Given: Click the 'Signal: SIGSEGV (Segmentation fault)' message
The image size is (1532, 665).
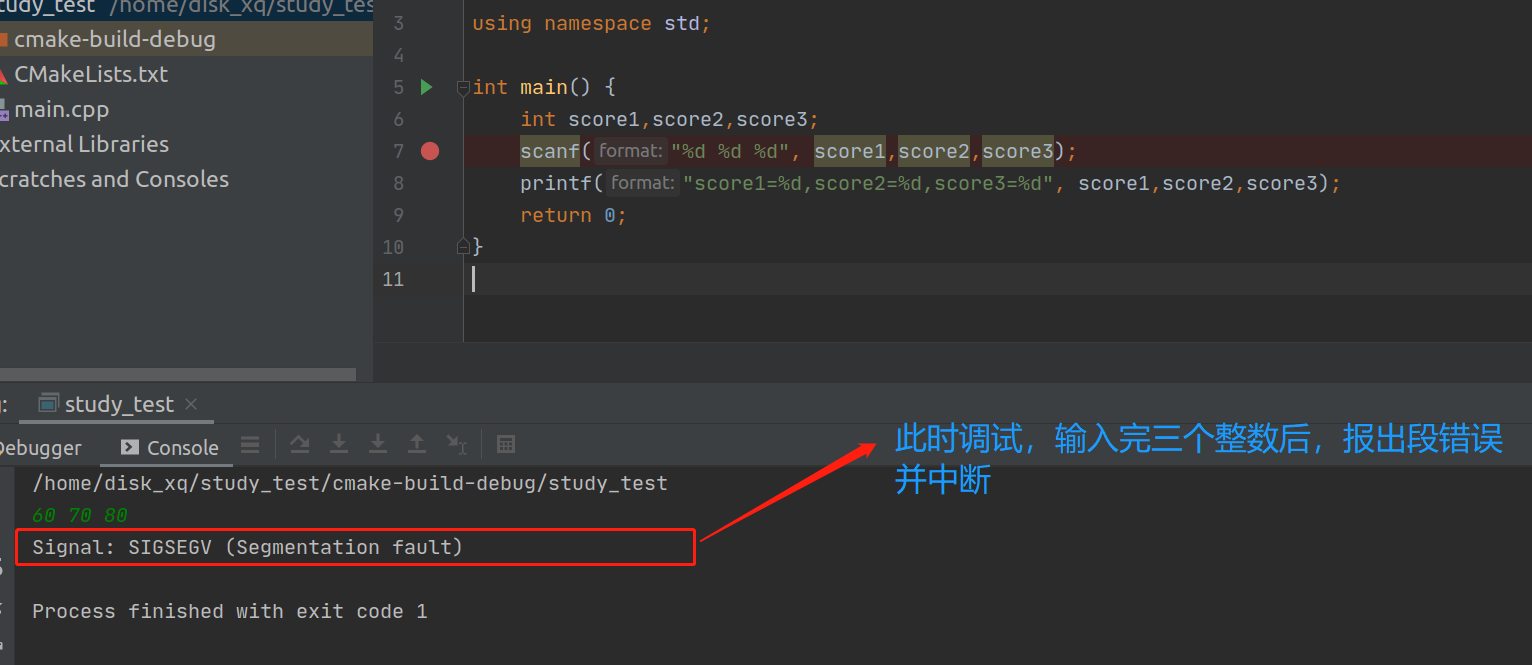Looking at the screenshot, I should [248, 547].
